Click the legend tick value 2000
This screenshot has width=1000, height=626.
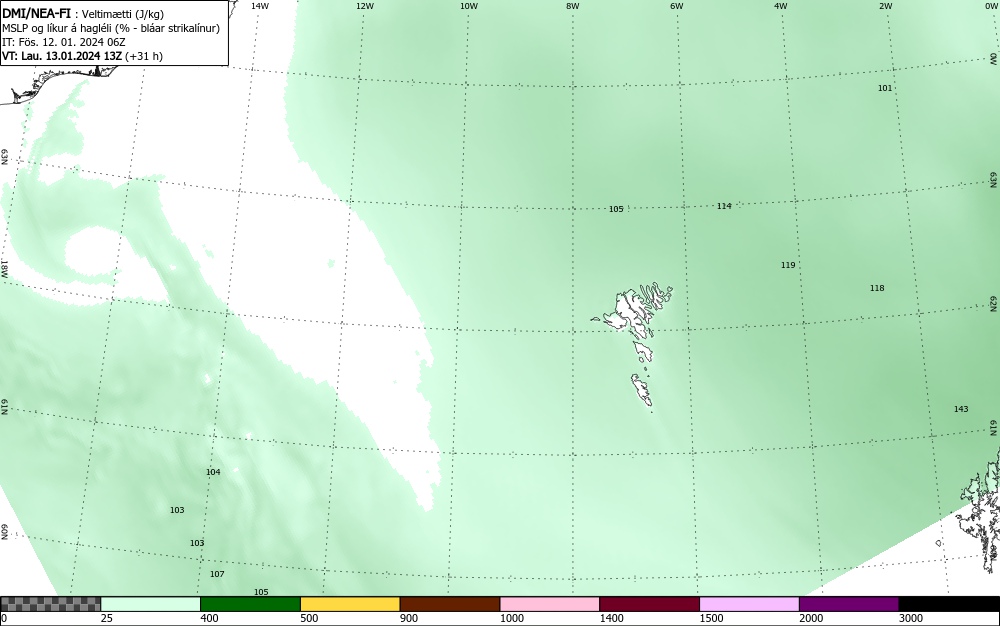pyautogui.click(x=811, y=618)
